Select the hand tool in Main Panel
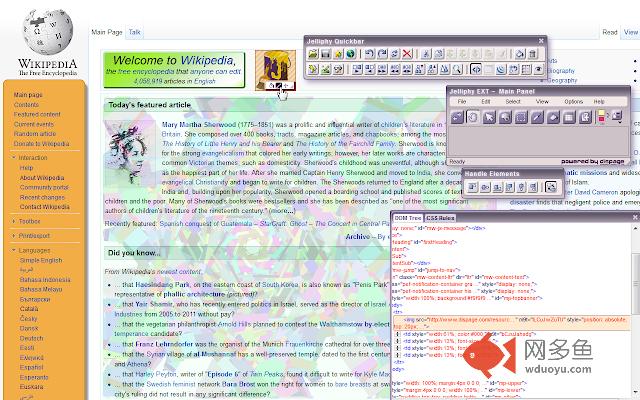This screenshot has height=400, width=640. coord(473,118)
